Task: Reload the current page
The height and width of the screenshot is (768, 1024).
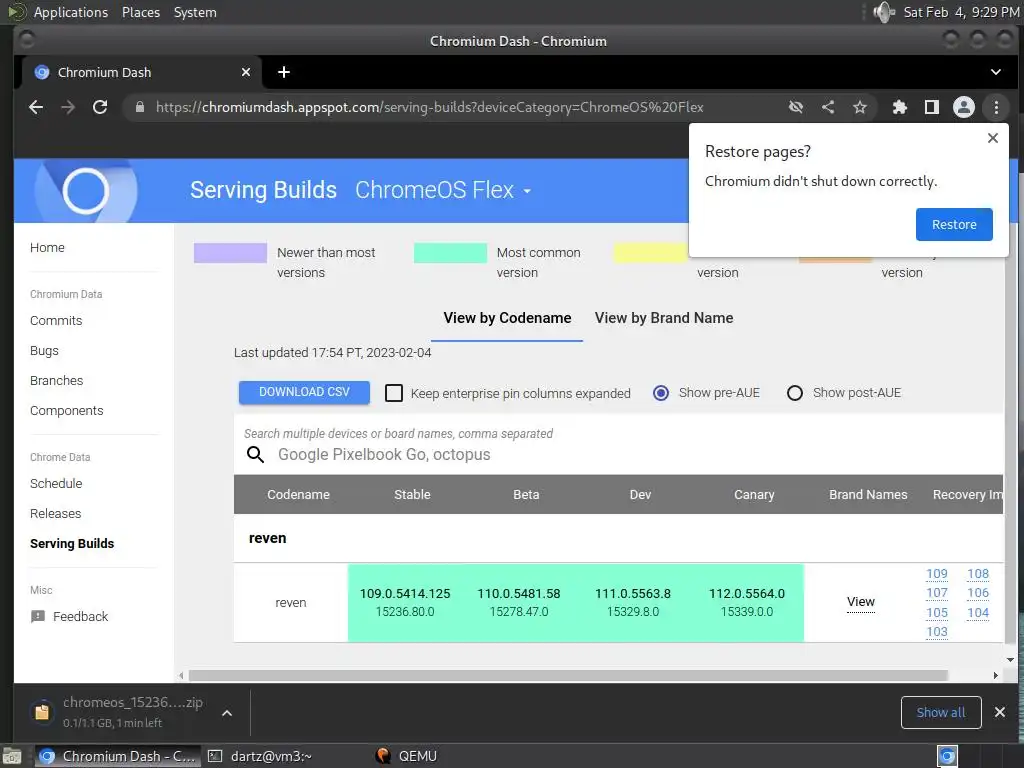Action: tap(100, 107)
